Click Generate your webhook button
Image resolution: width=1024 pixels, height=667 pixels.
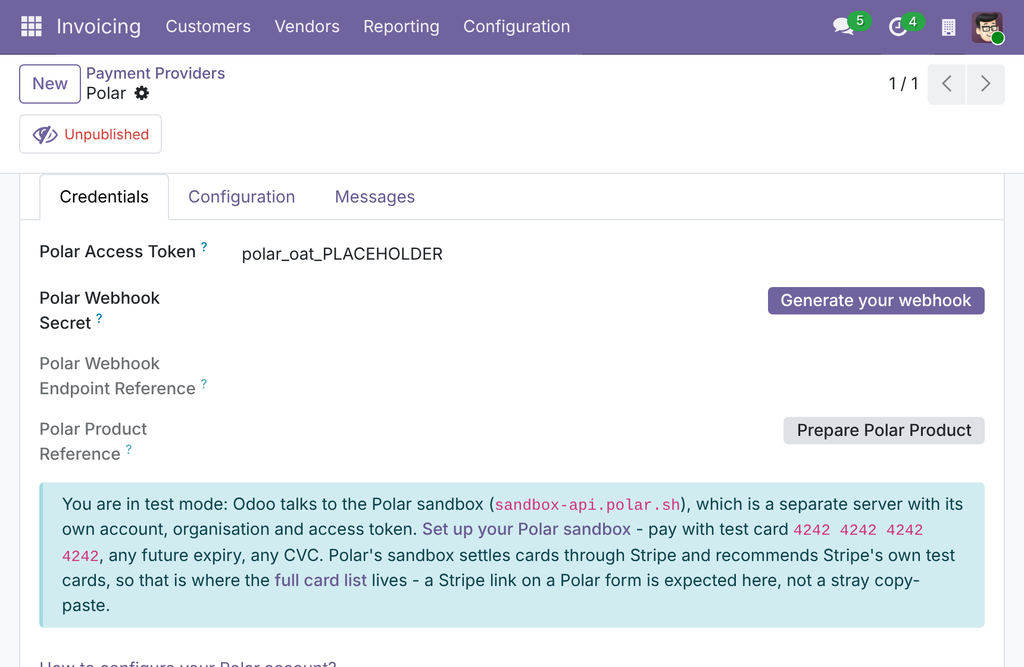coord(876,301)
